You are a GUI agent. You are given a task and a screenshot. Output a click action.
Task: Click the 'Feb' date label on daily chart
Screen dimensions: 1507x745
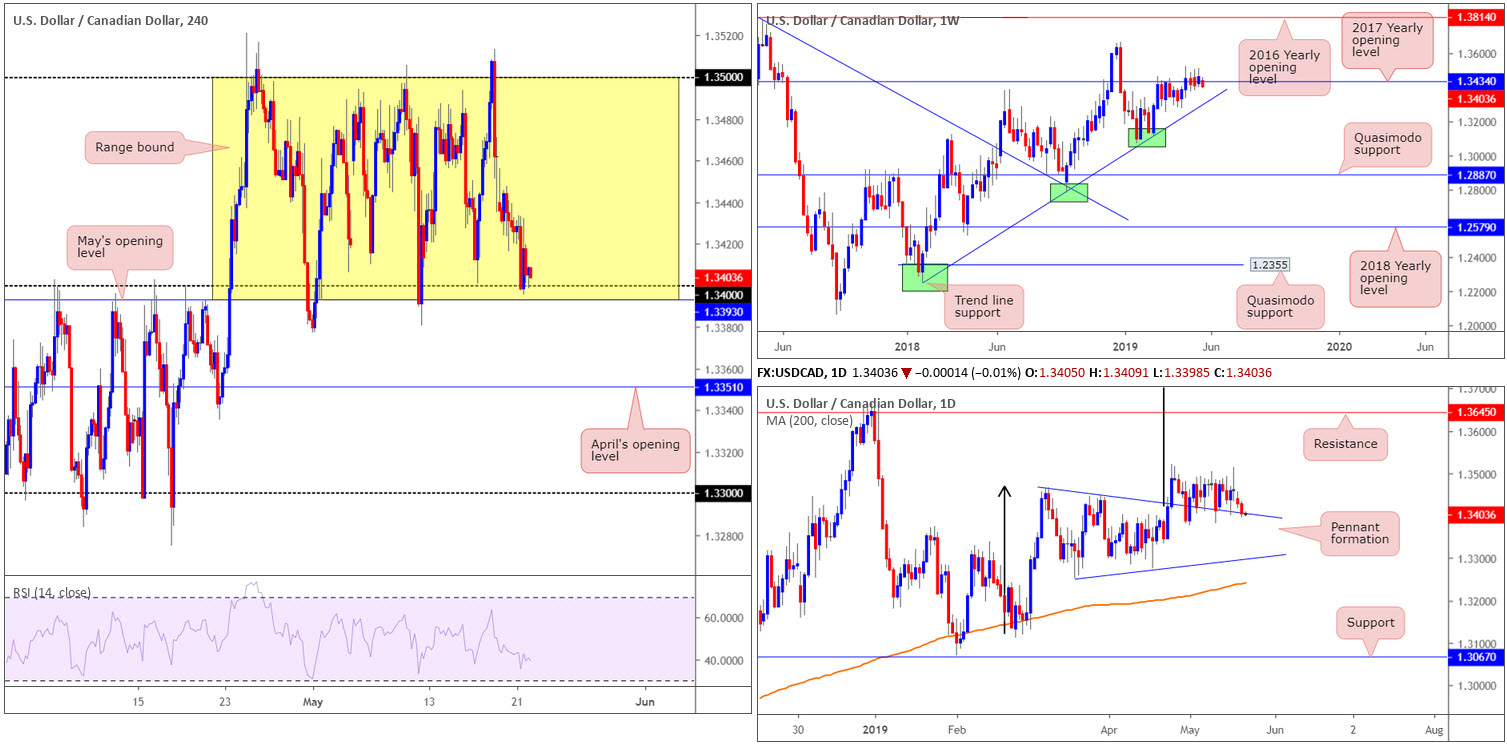click(x=958, y=731)
